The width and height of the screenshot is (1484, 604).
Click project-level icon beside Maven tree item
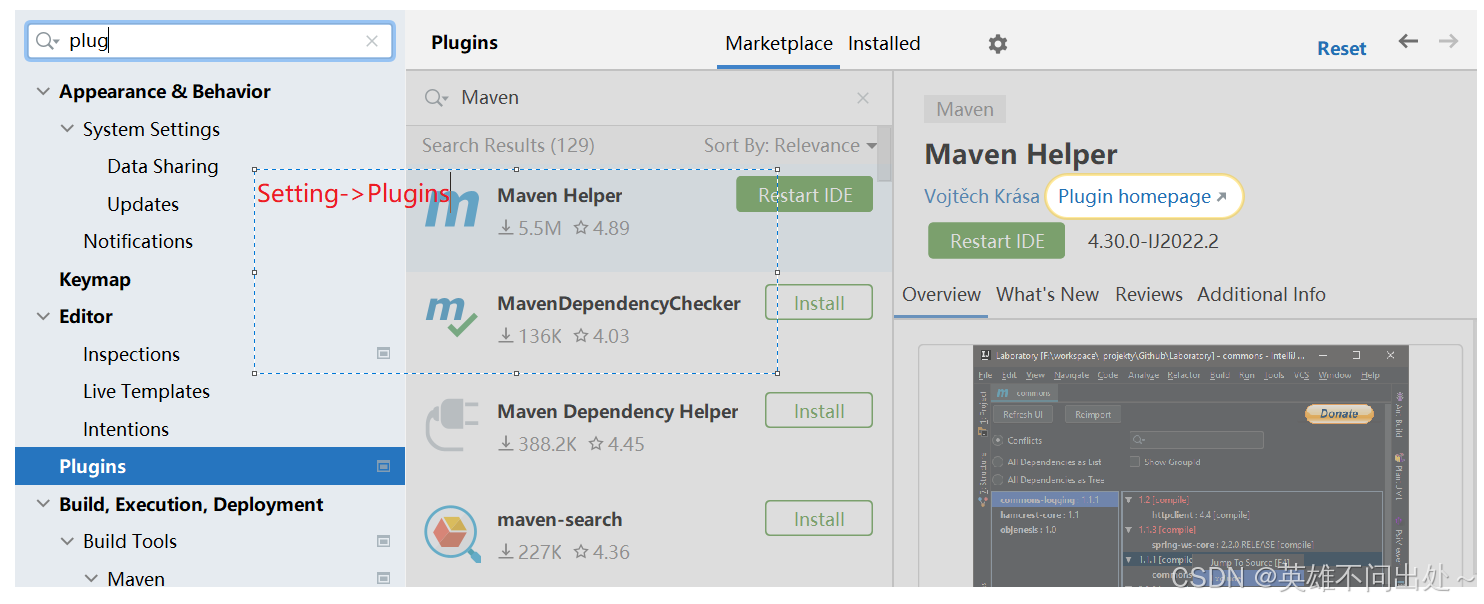coord(383,578)
